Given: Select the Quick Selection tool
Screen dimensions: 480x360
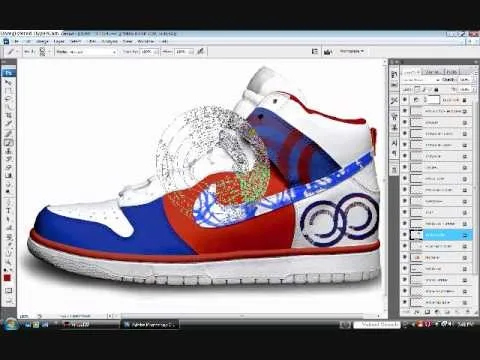Looking at the screenshot, I should (x=9, y=107).
